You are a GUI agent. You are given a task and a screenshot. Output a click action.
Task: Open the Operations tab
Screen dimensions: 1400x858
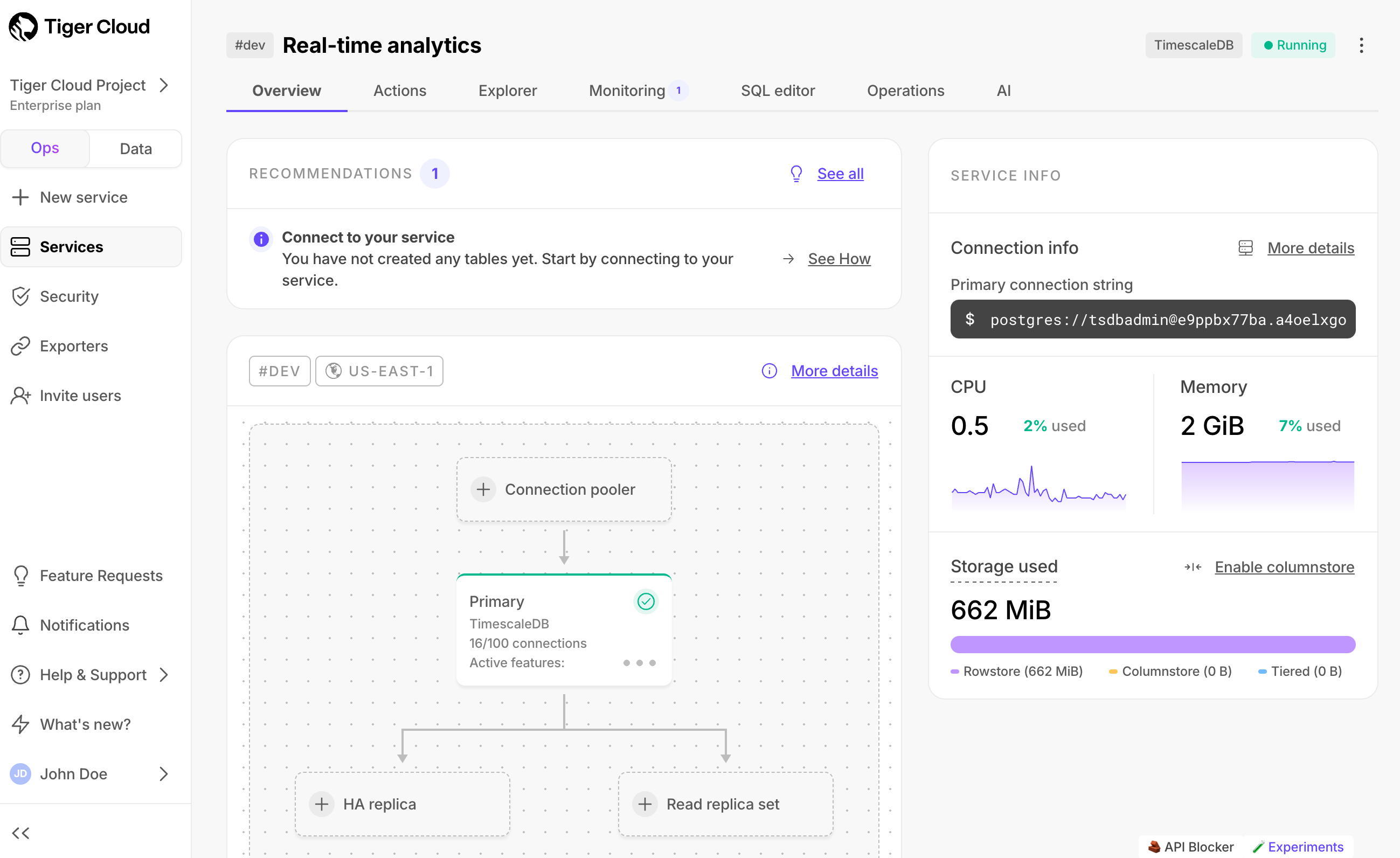(x=905, y=91)
